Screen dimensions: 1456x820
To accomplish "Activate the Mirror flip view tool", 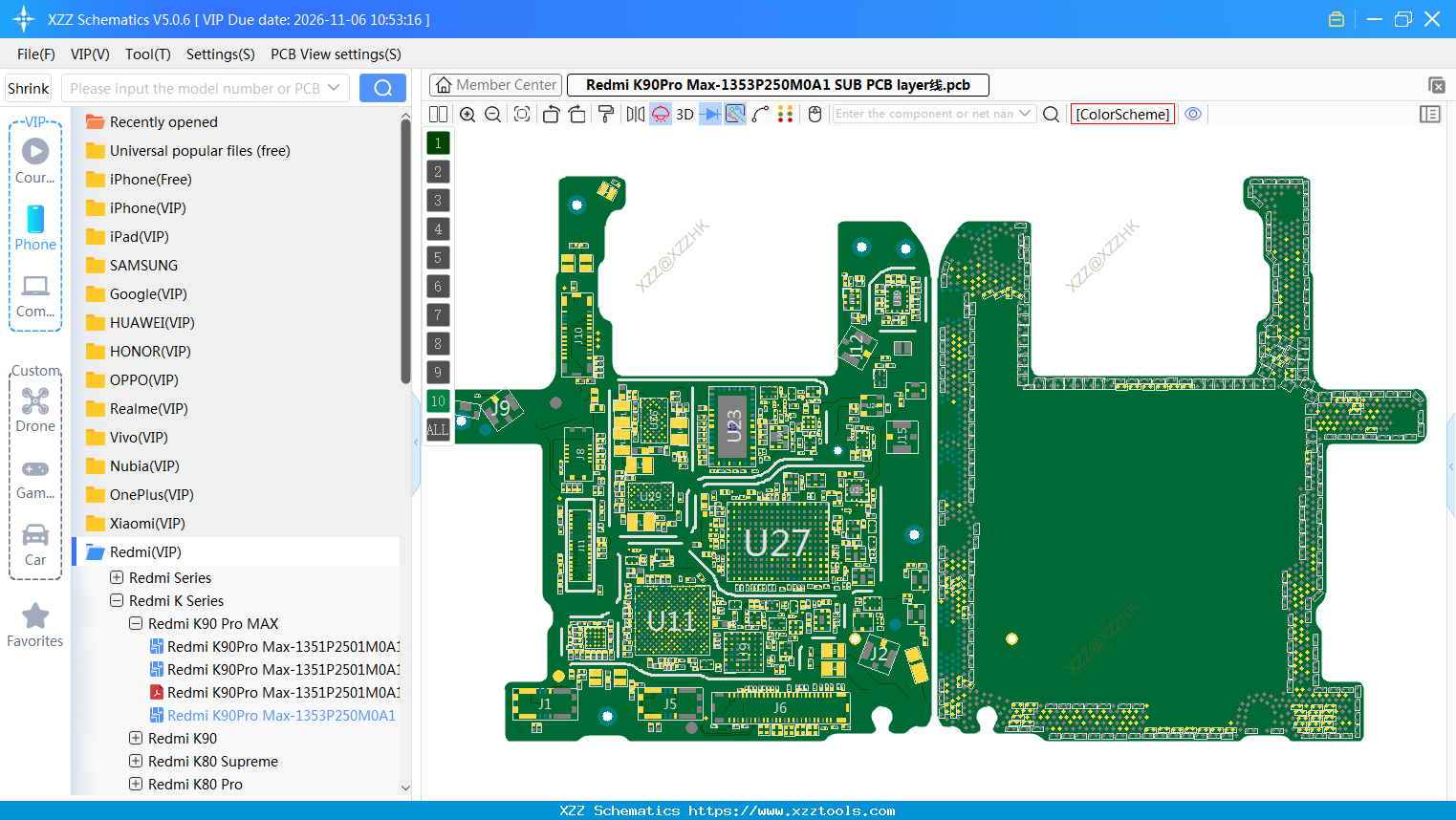I will (634, 114).
